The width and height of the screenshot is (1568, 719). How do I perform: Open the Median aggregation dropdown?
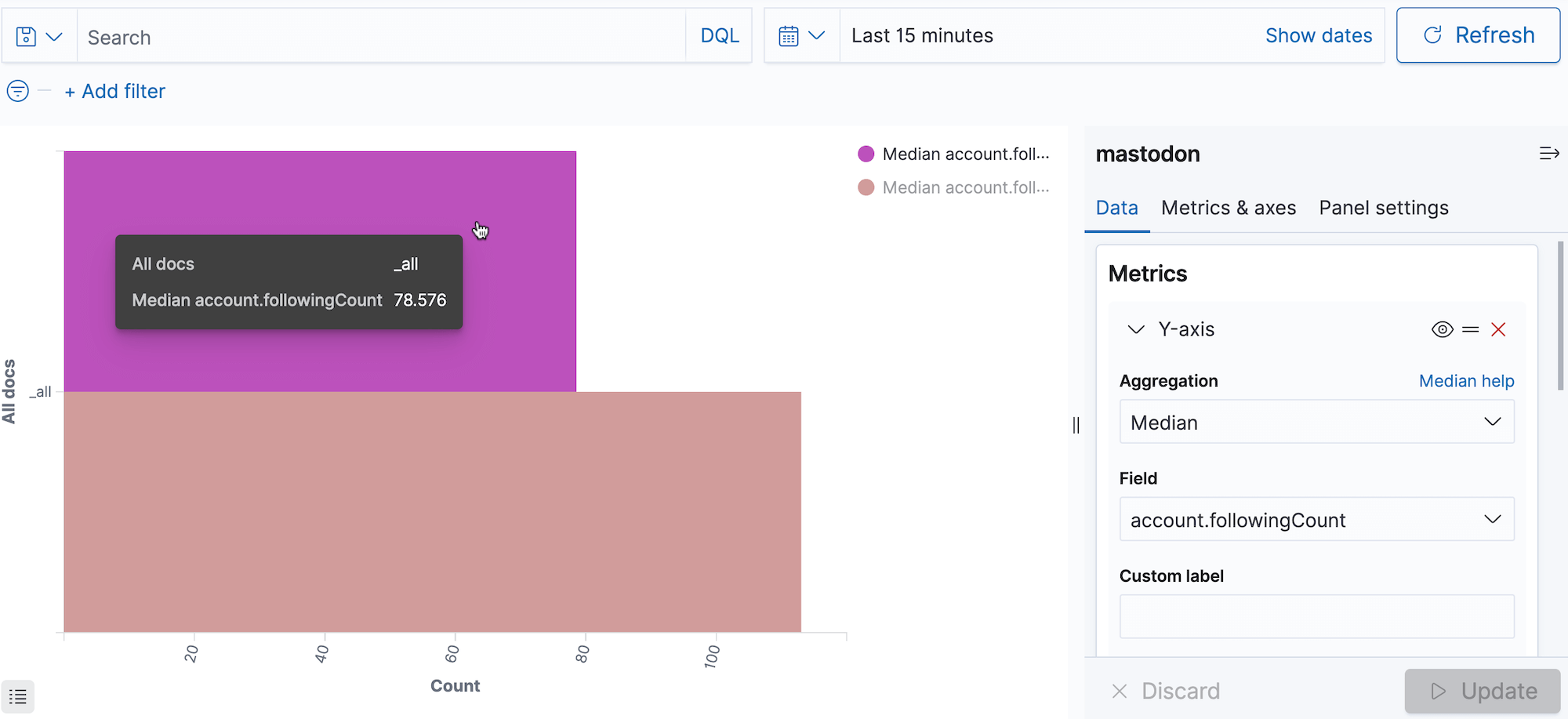[x=1316, y=422]
